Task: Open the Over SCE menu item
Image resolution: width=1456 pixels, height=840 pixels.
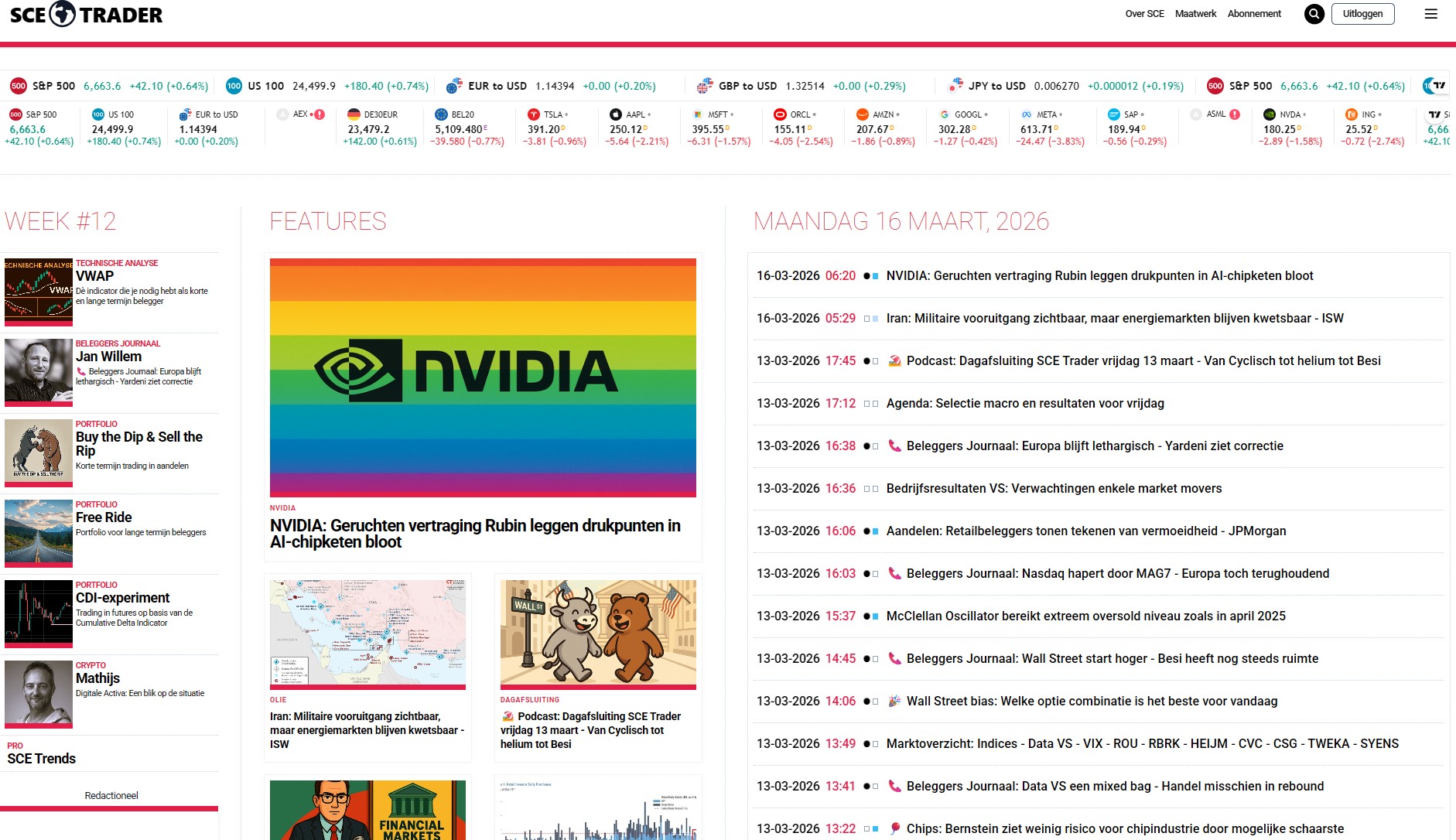Action: [x=1144, y=14]
